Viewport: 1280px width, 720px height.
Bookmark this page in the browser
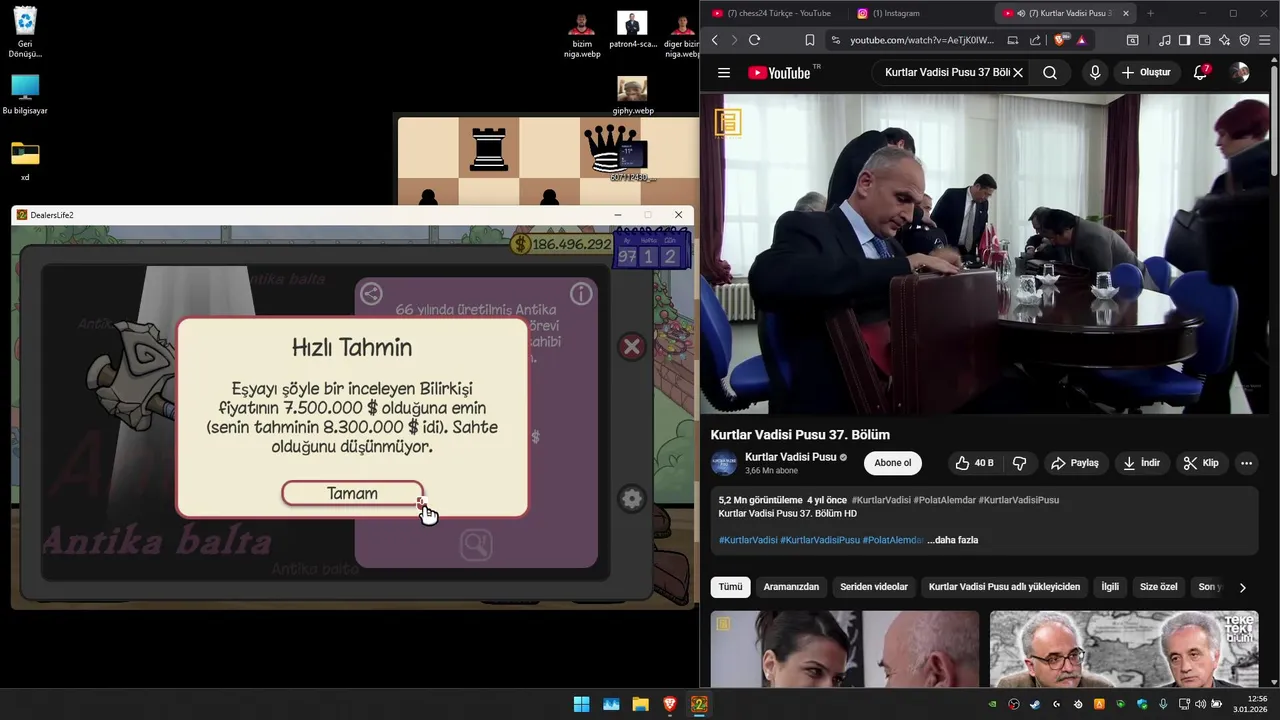point(810,40)
